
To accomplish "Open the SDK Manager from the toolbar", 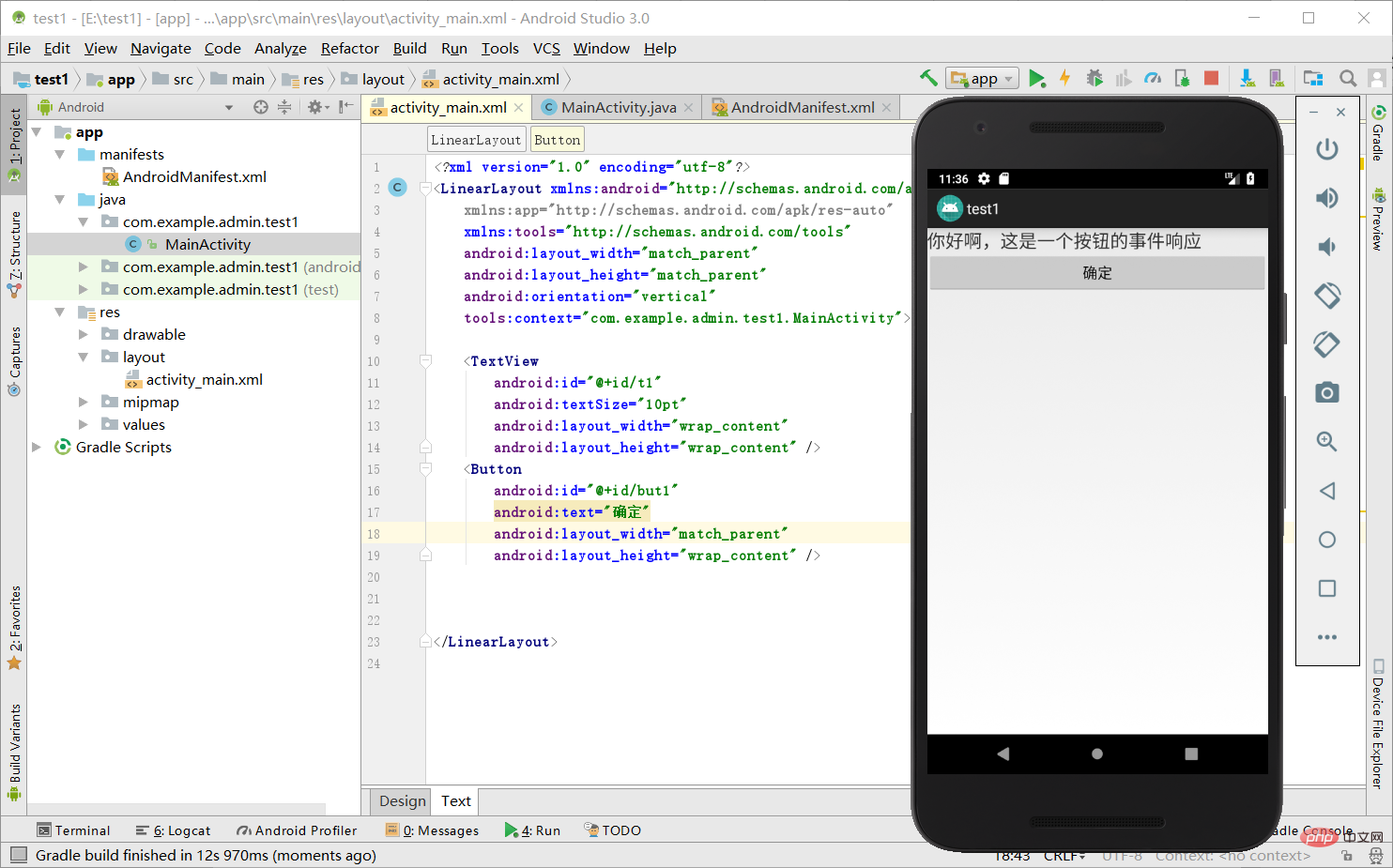I will click(x=1247, y=79).
